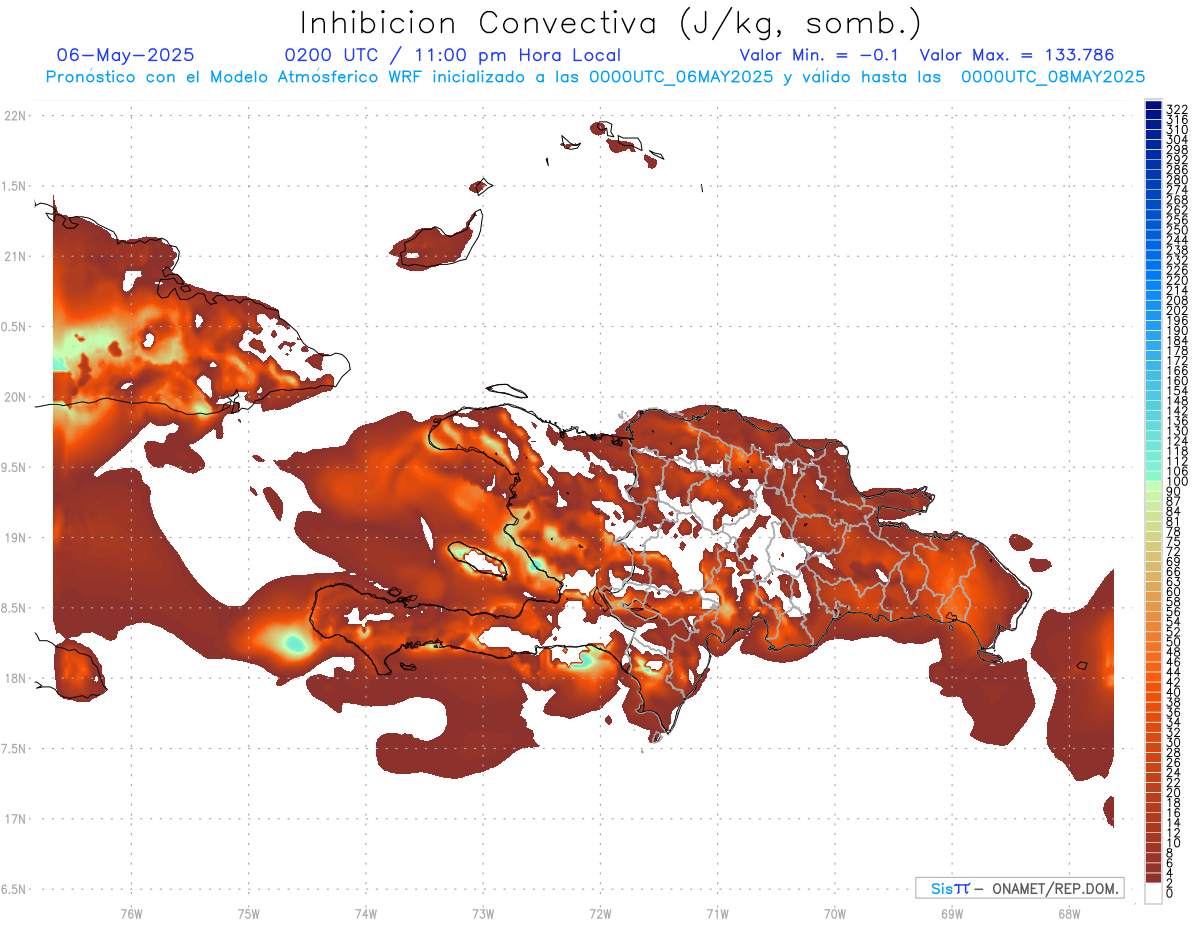Click the colorbar value '160'

[x=1177, y=380]
